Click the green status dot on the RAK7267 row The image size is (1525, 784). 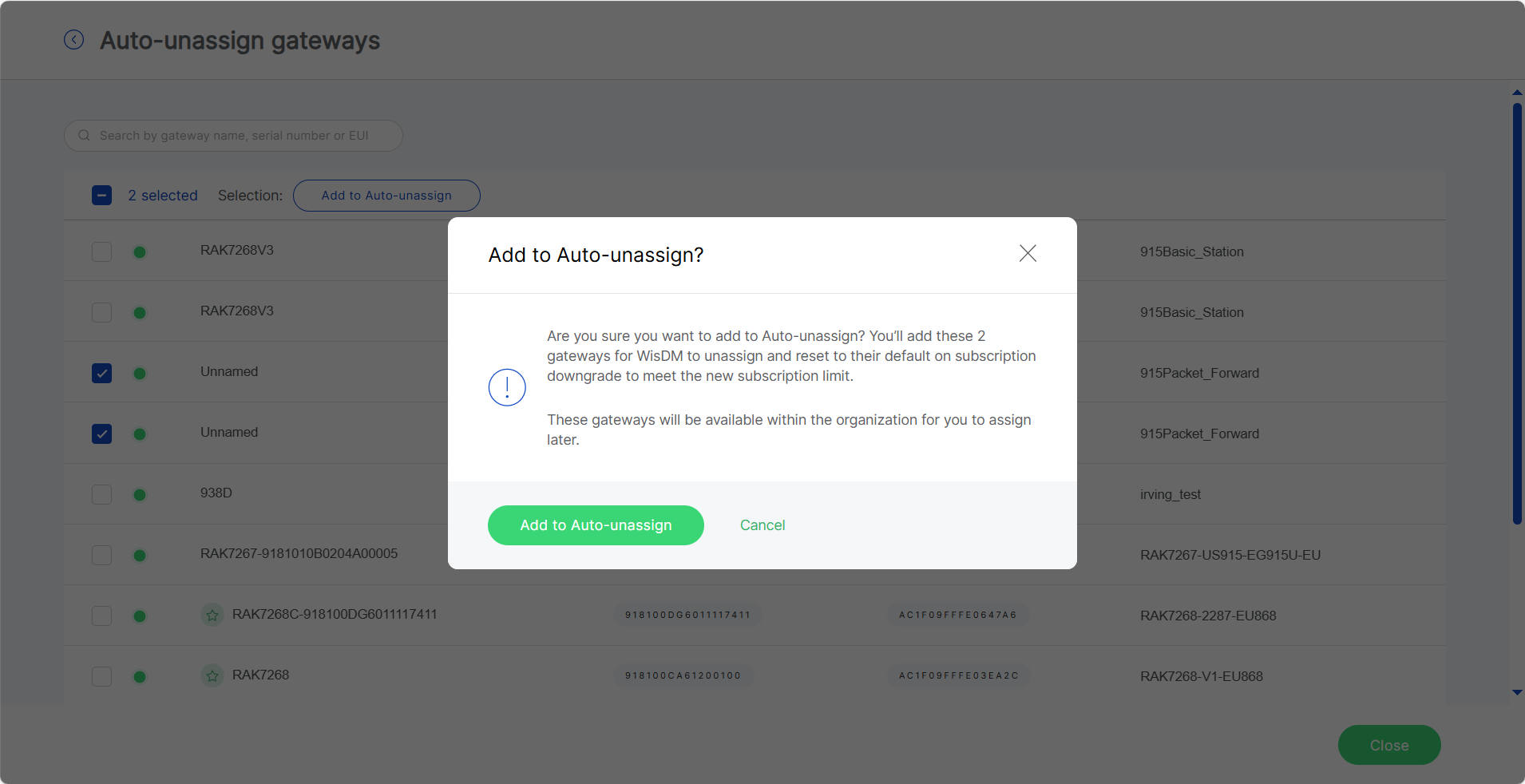coord(140,555)
